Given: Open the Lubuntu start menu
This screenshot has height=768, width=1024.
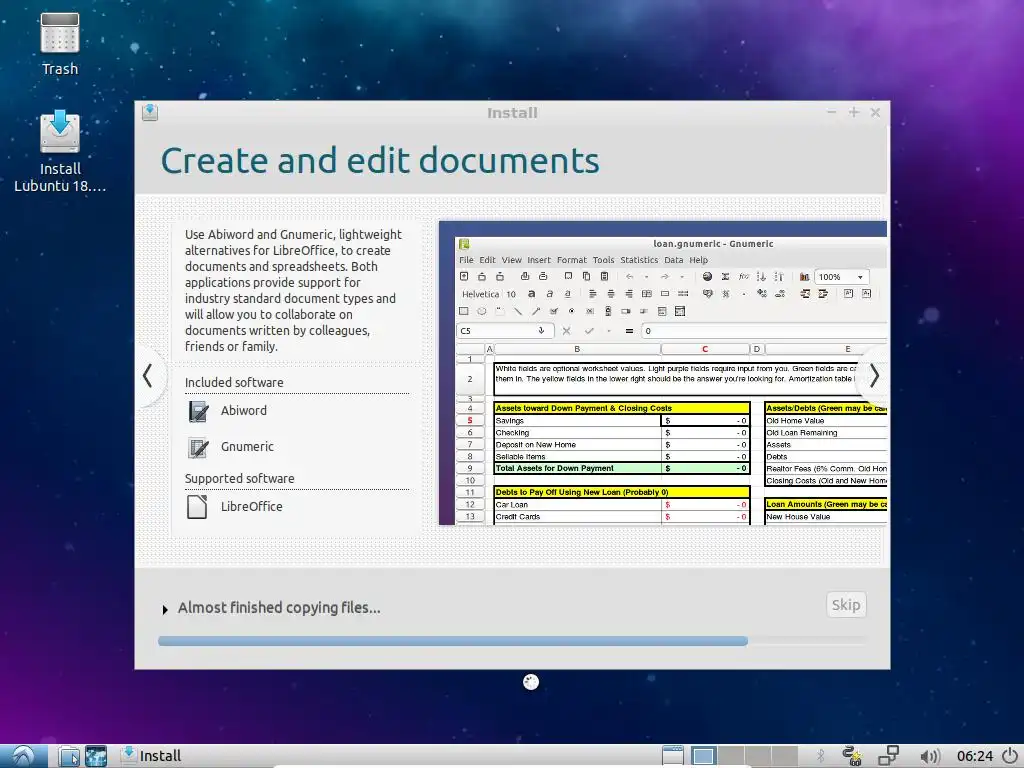Looking at the screenshot, I should pyautogui.click(x=24, y=756).
